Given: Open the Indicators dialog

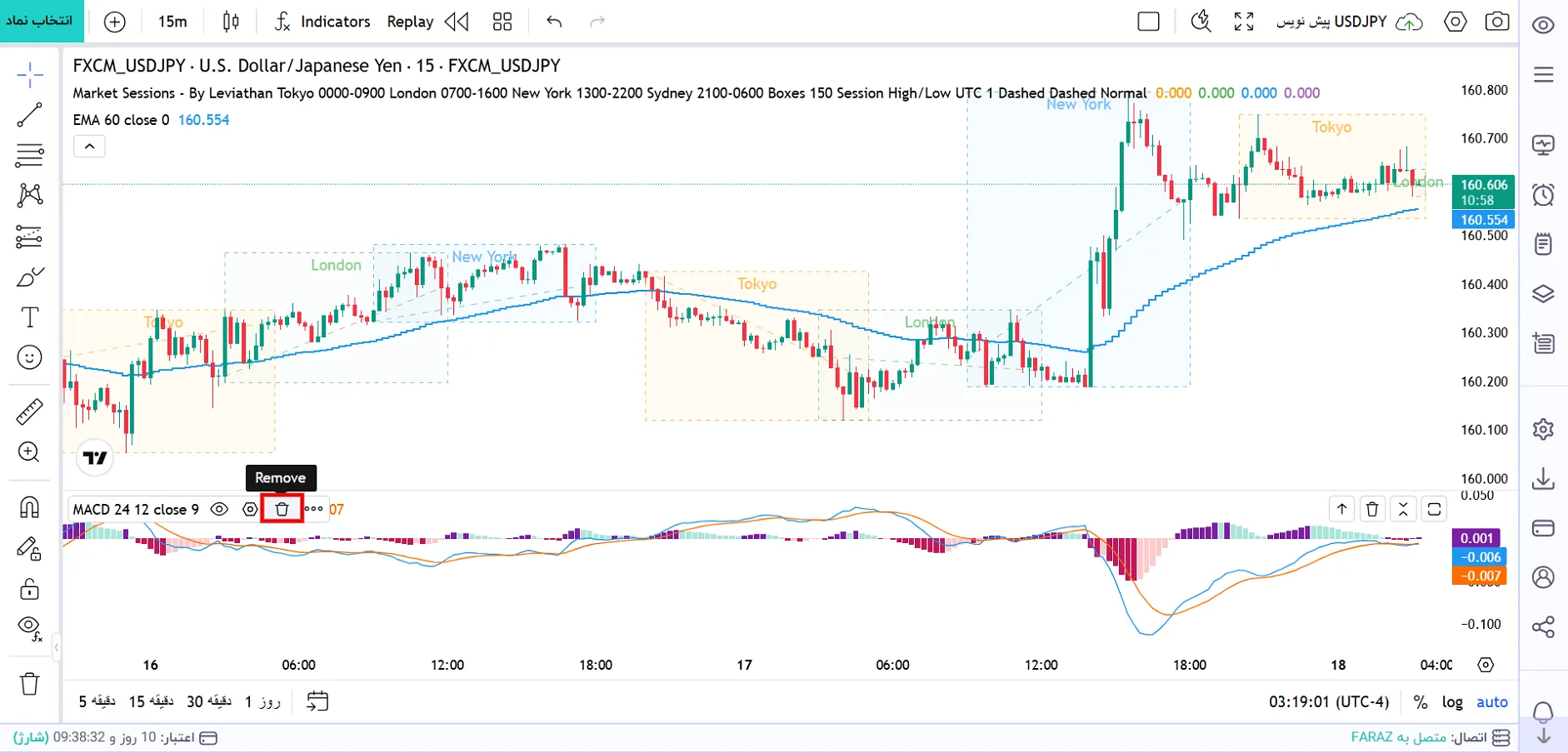Looking at the screenshot, I should pyautogui.click(x=322, y=22).
